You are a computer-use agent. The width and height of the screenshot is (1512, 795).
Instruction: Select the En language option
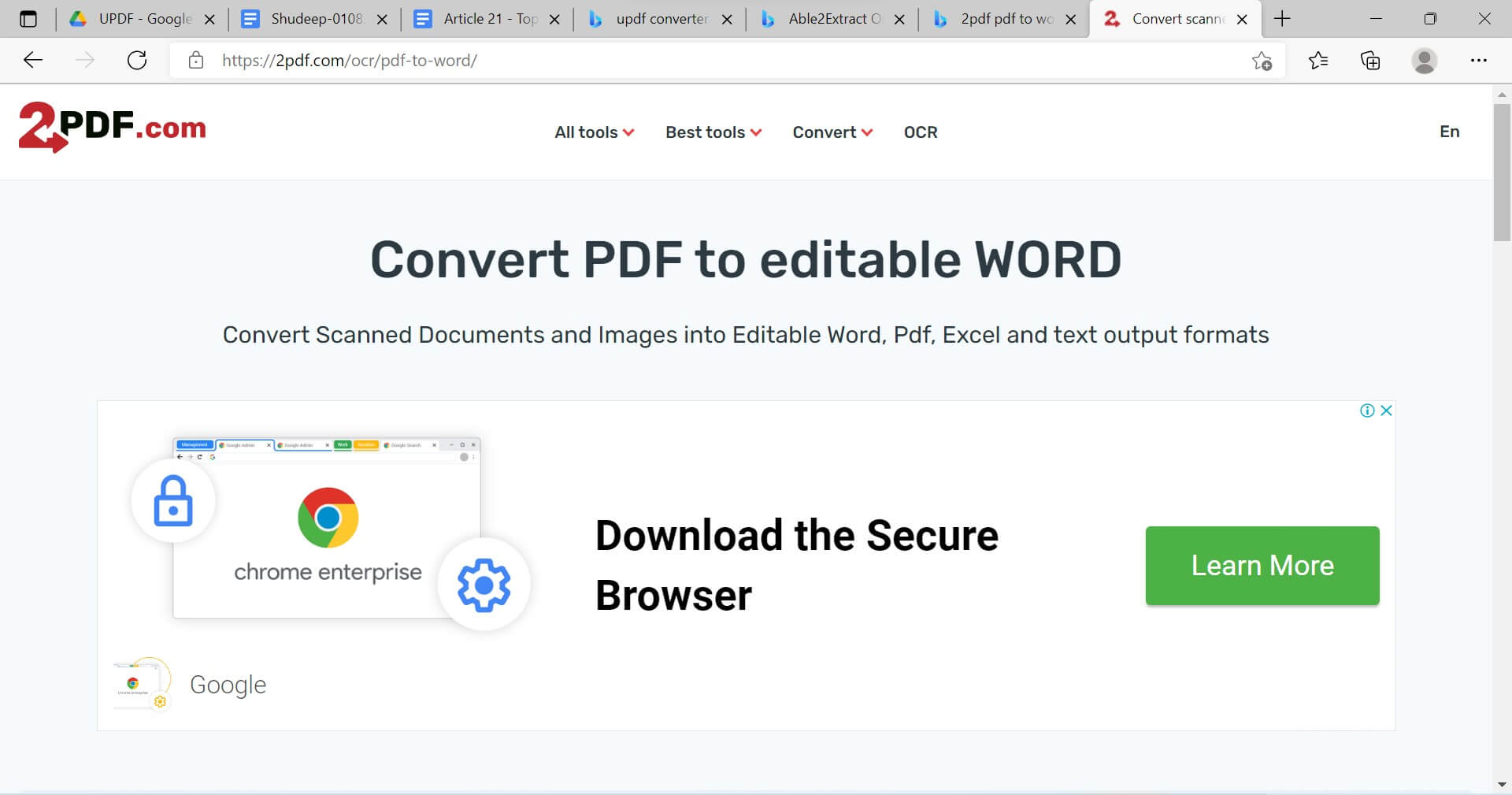click(1450, 132)
